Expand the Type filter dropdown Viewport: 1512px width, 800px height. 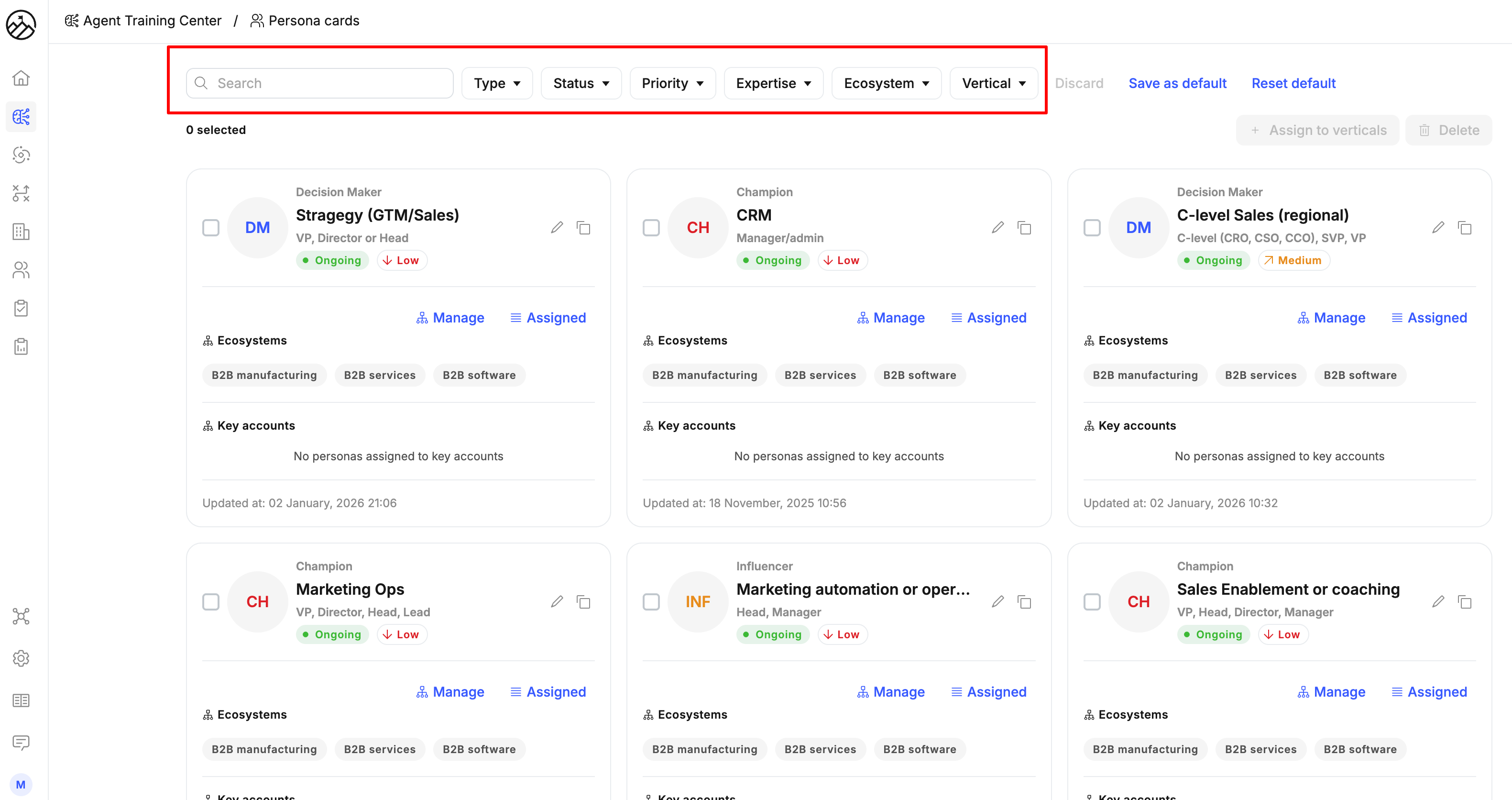coord(496,83)
